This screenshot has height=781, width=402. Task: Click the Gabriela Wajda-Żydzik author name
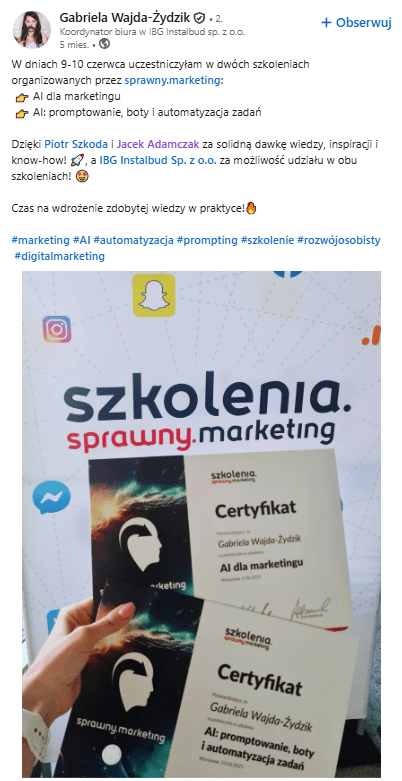coord(125,18)
